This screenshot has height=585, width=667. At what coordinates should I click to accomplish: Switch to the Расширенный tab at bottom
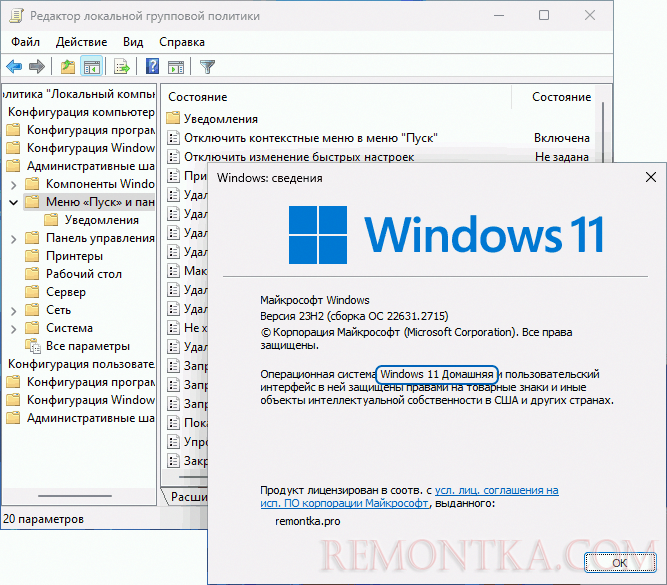(187, 497)
